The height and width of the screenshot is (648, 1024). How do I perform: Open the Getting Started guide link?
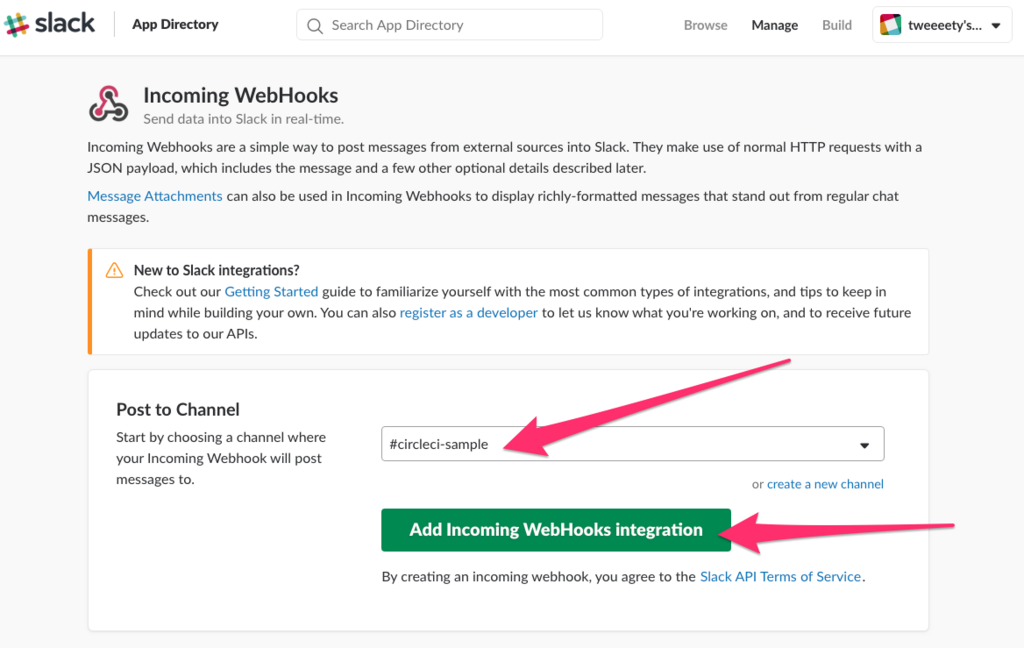(x=271, y=292)
